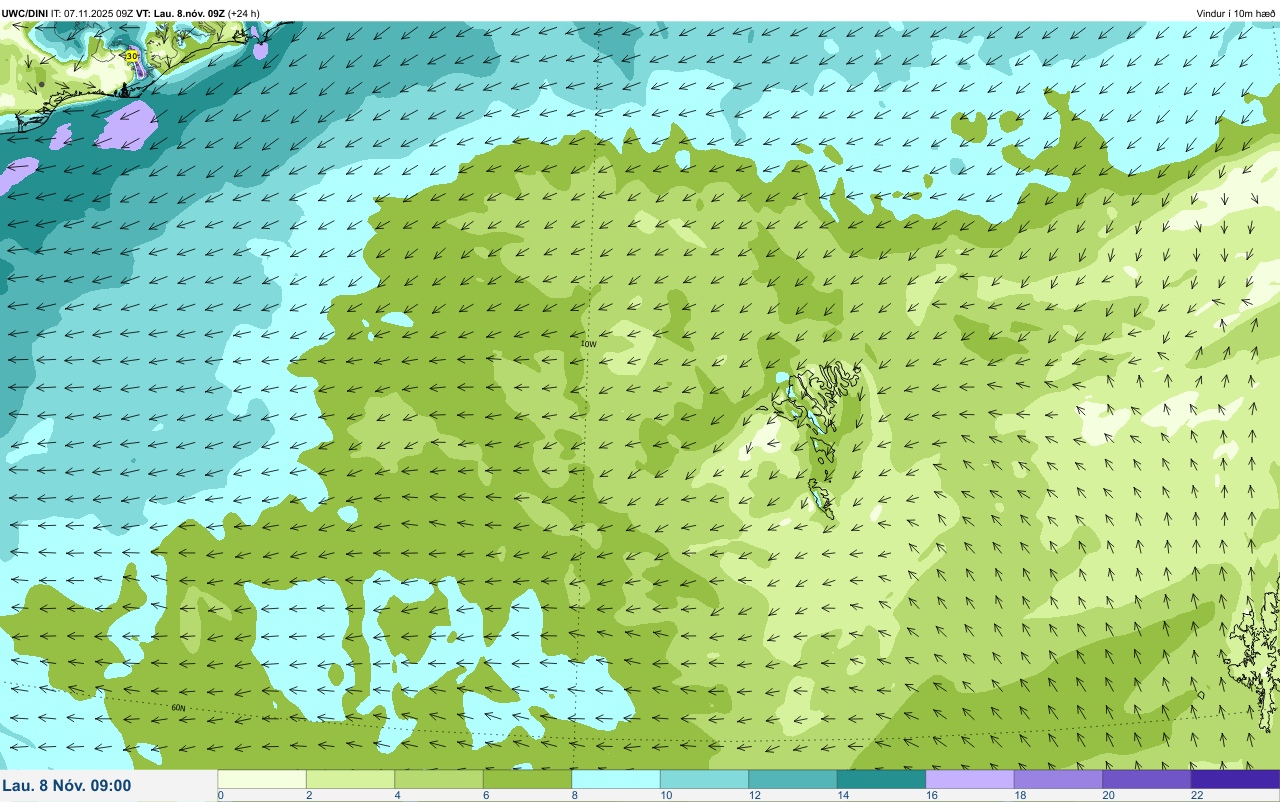Click the '60N' latitude label
Viewport: 1280px width, 802px height.
click(x=178, y=708)
